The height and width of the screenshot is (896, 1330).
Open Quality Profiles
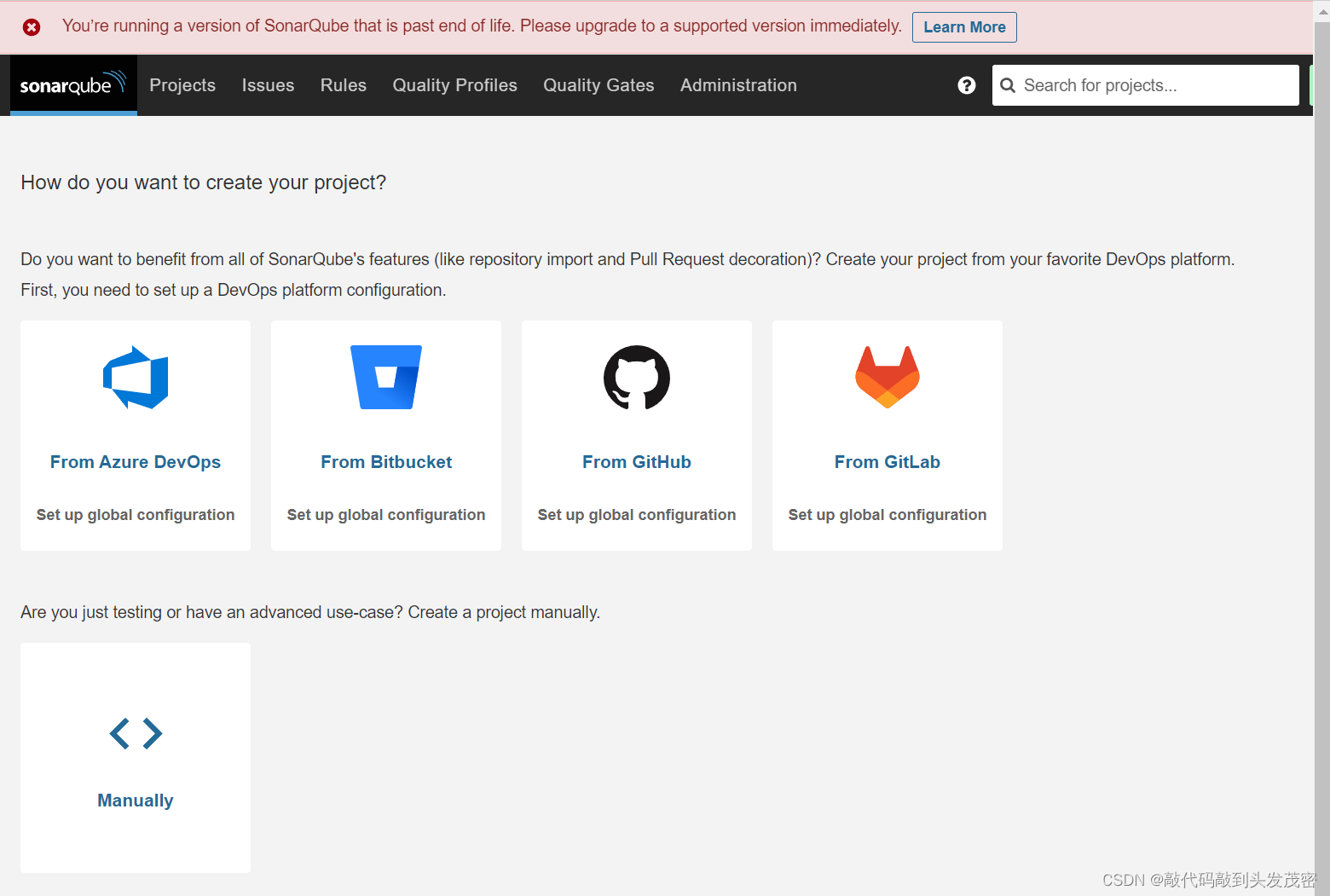point(454,85)
